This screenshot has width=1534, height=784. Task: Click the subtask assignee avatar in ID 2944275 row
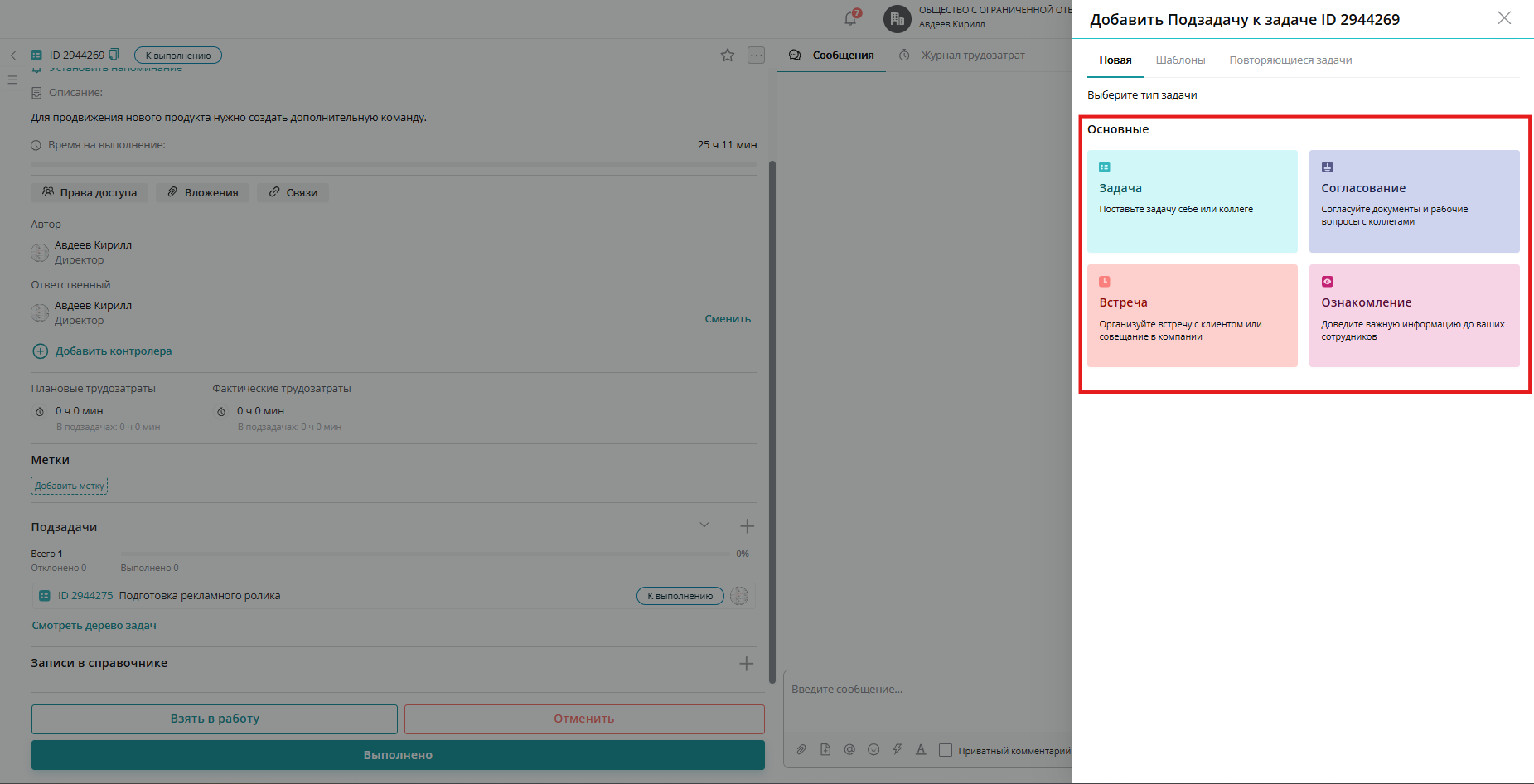click(739, 596)
